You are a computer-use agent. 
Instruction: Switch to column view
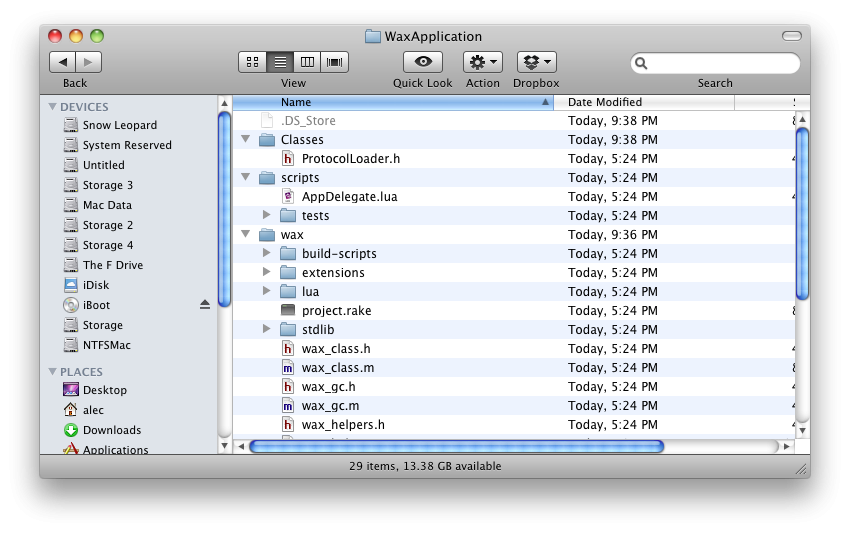pyautogui.click(x=307, y=62)
